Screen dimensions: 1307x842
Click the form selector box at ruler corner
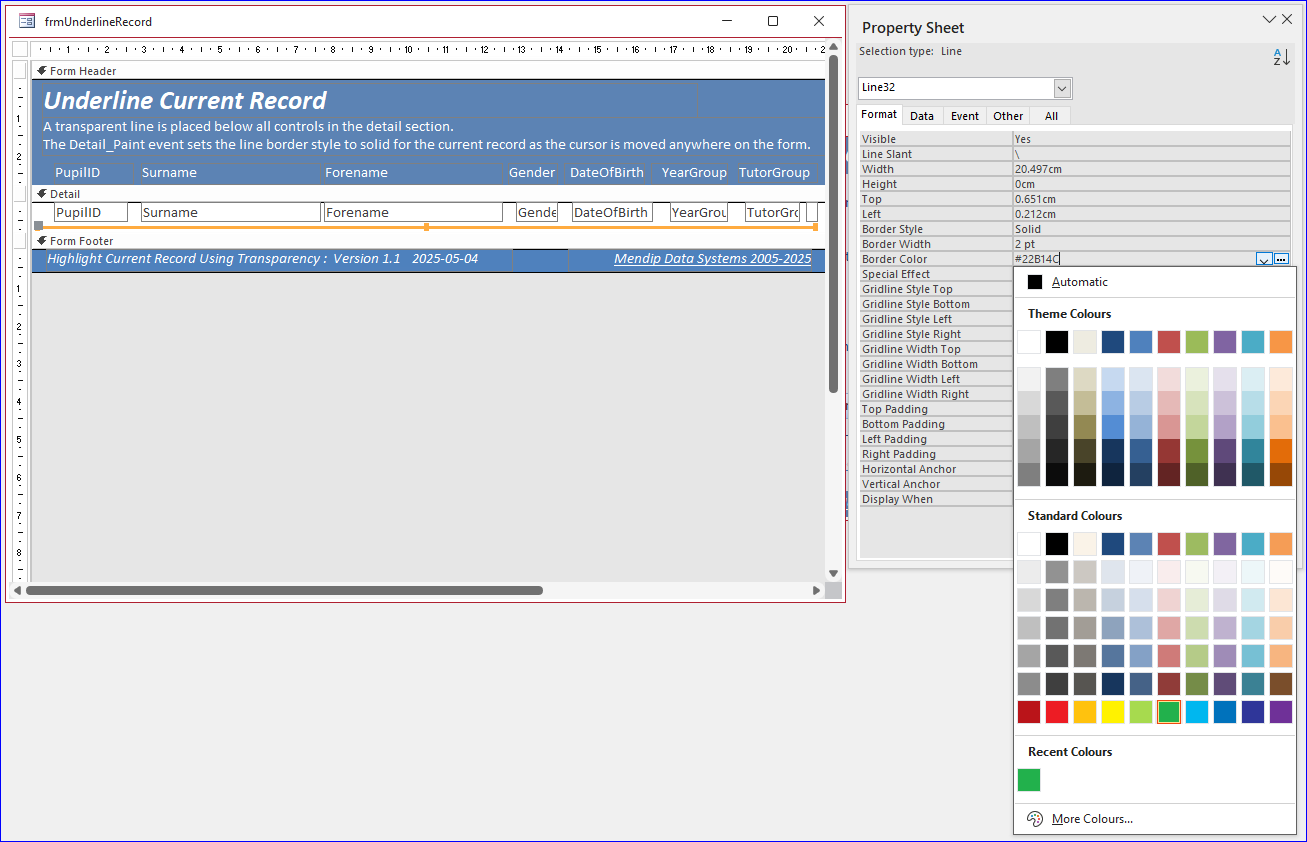(x=20, y=49)
